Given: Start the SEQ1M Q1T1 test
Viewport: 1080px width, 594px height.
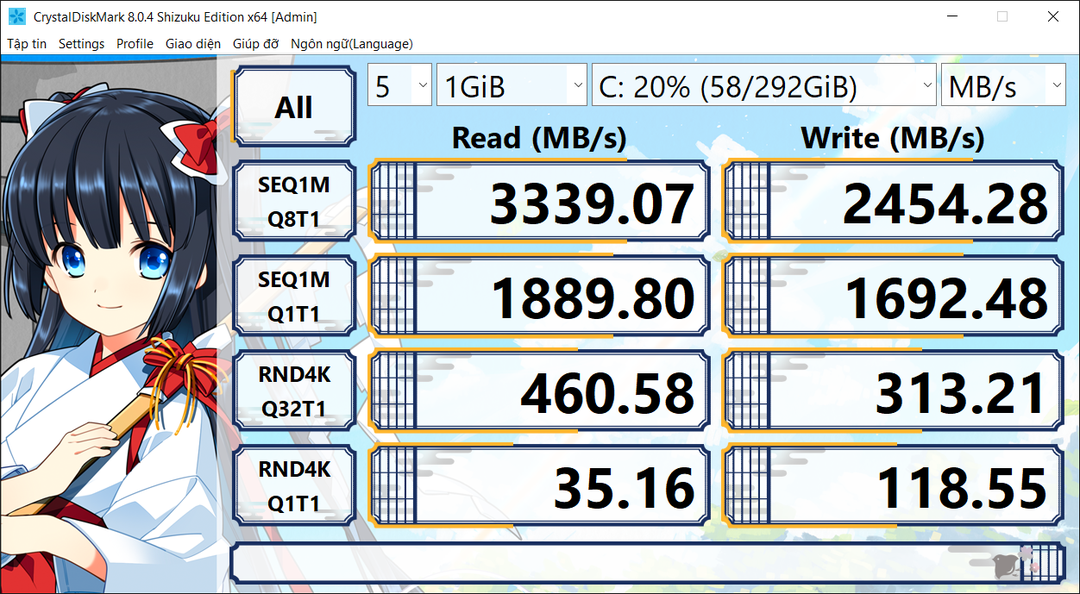Looking at the screenshot, I should pos(293,296).
